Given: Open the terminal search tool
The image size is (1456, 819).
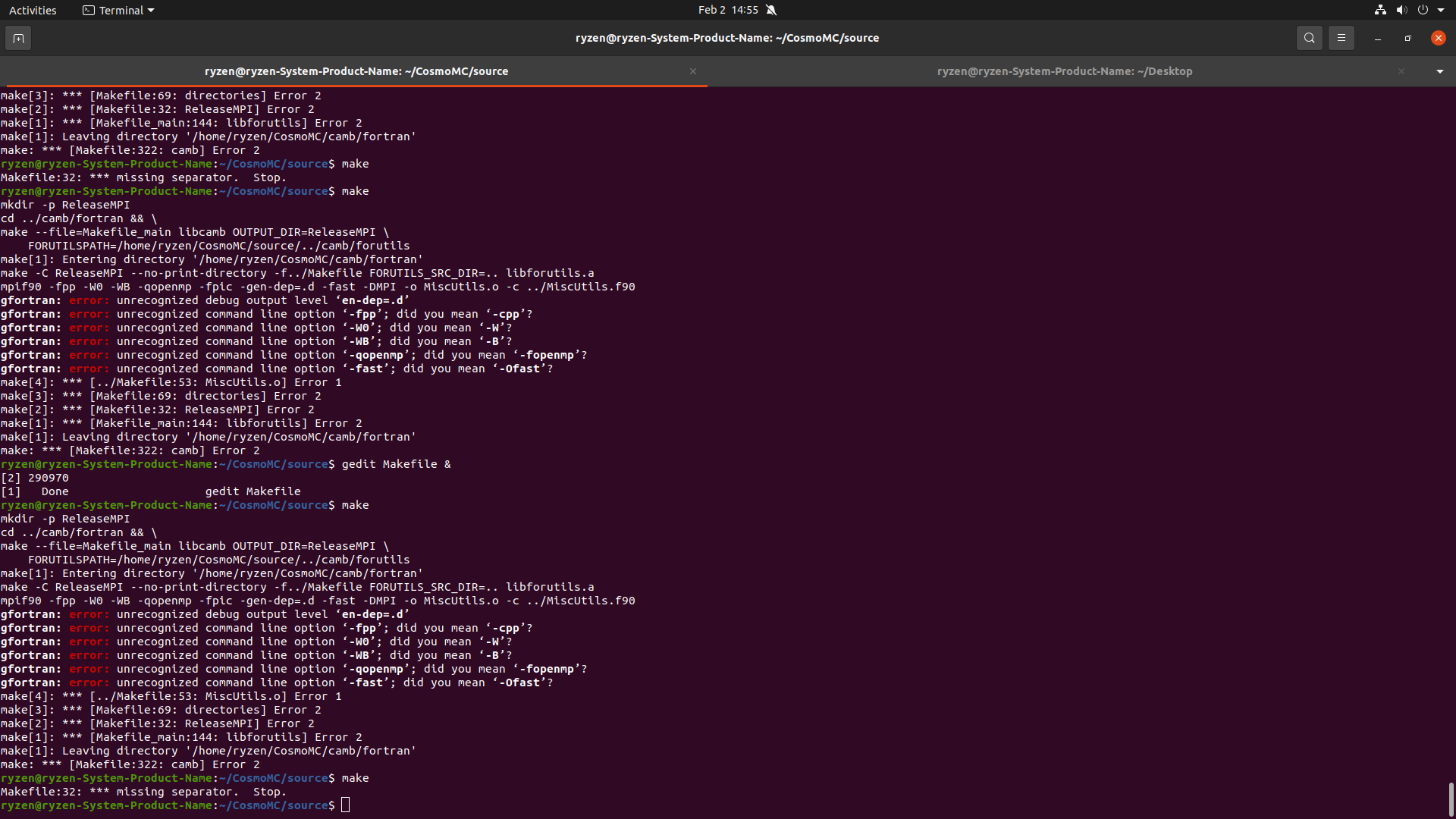Looking at the screenshot, I should pyautogui.click(x=1309, y=38).
